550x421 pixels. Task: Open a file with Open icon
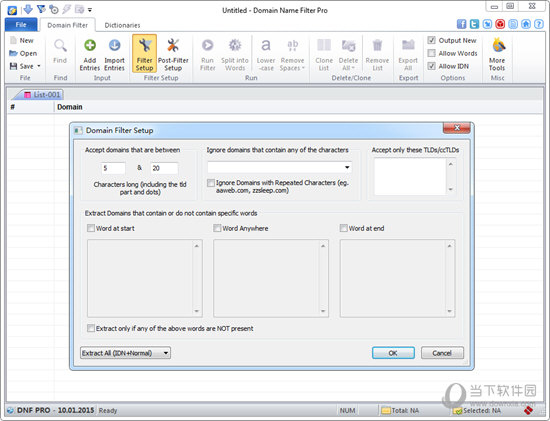(x=23, y=53)
